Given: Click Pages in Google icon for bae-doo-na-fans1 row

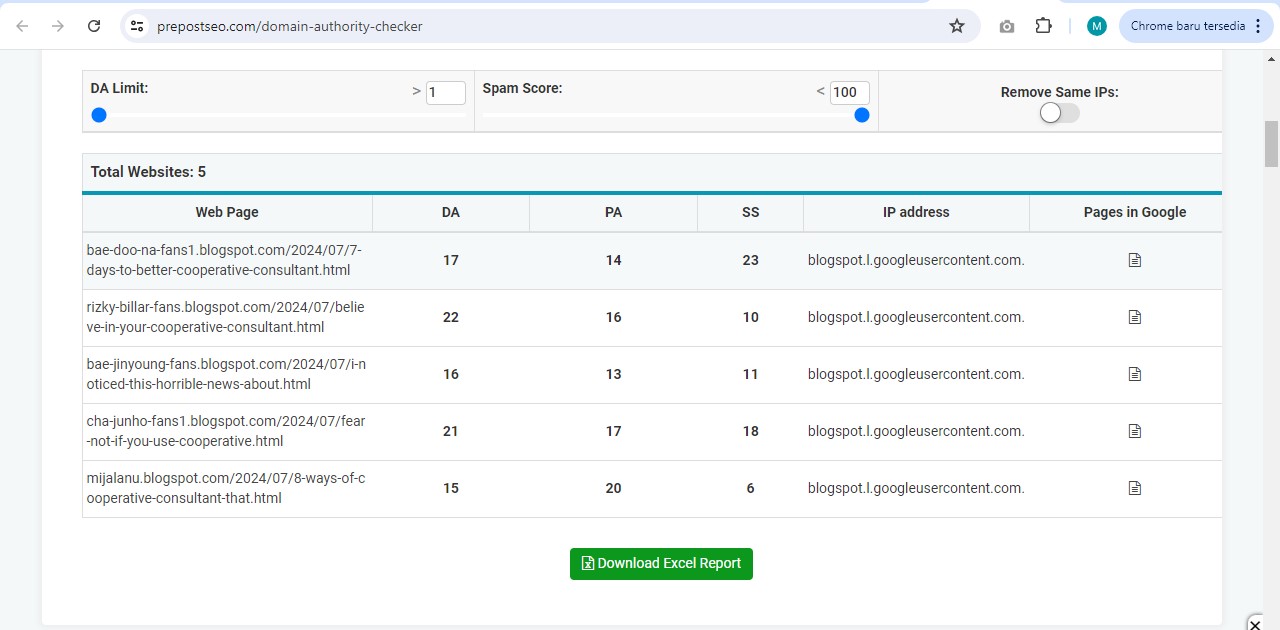Looking at the screenshot, I should tap(1134, 260).
